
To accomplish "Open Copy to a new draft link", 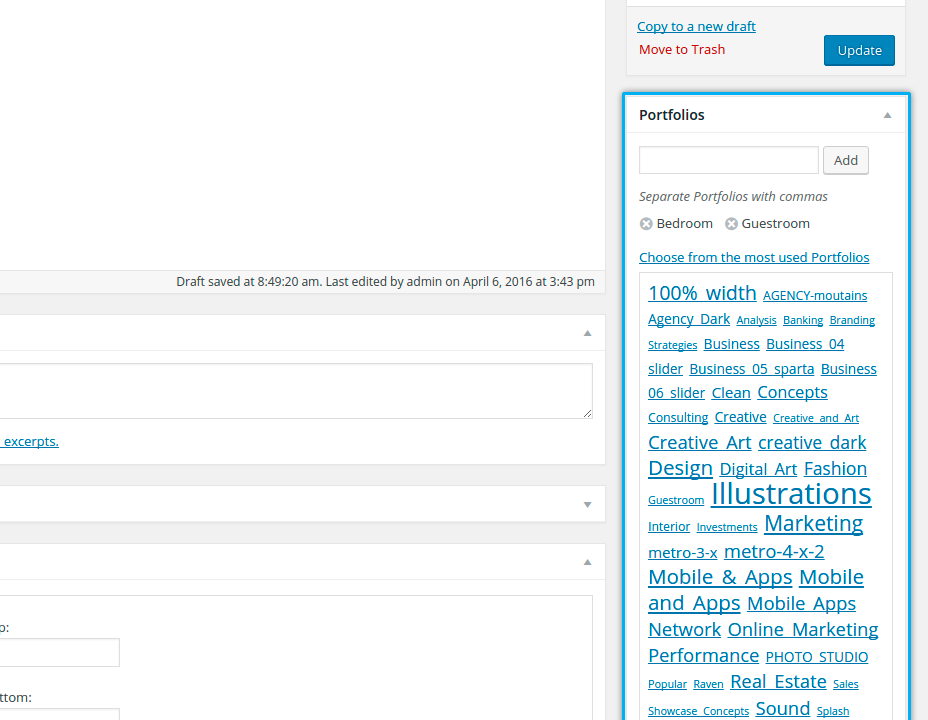I will point(696,27).
